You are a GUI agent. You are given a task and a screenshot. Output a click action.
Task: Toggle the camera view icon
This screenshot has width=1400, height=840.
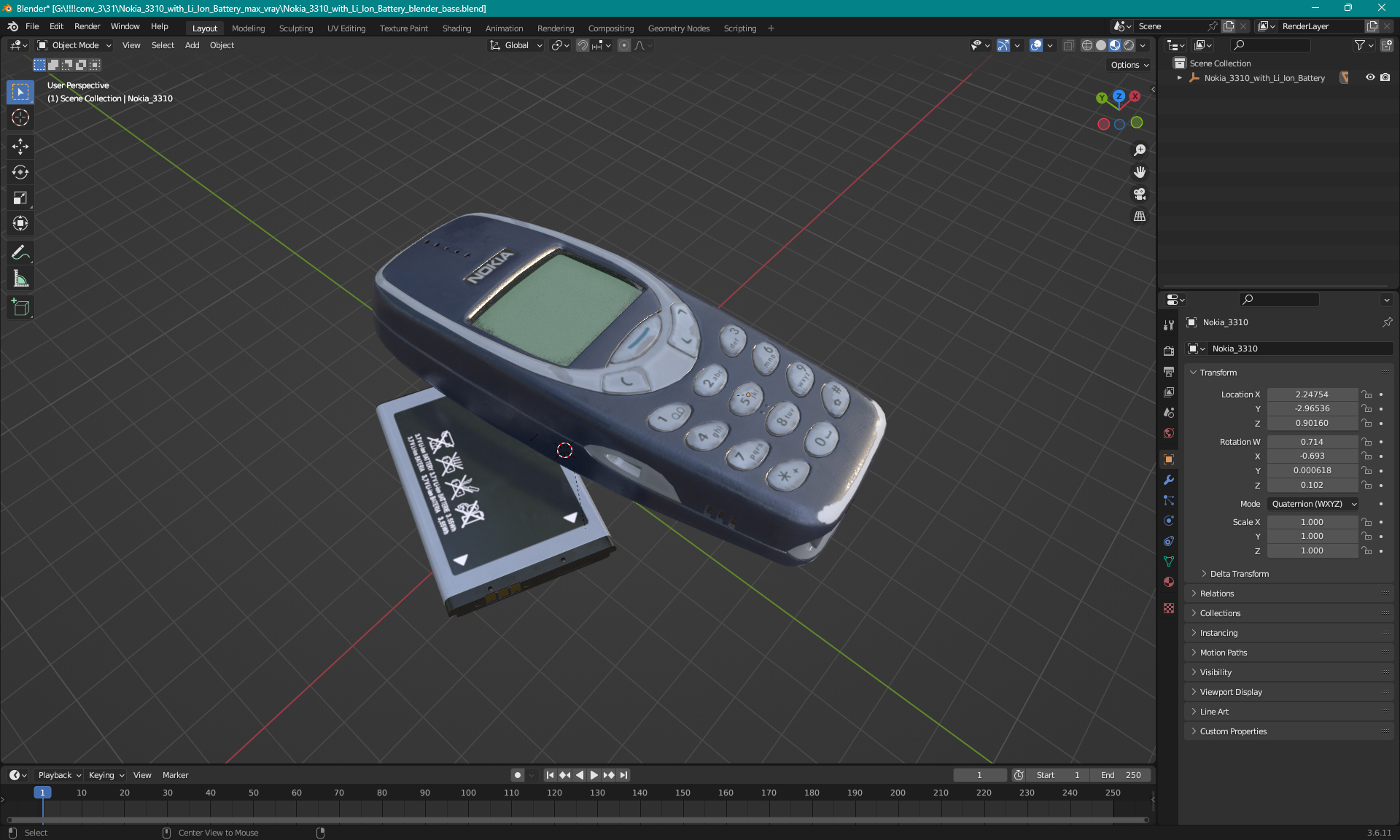(1140, 194)
